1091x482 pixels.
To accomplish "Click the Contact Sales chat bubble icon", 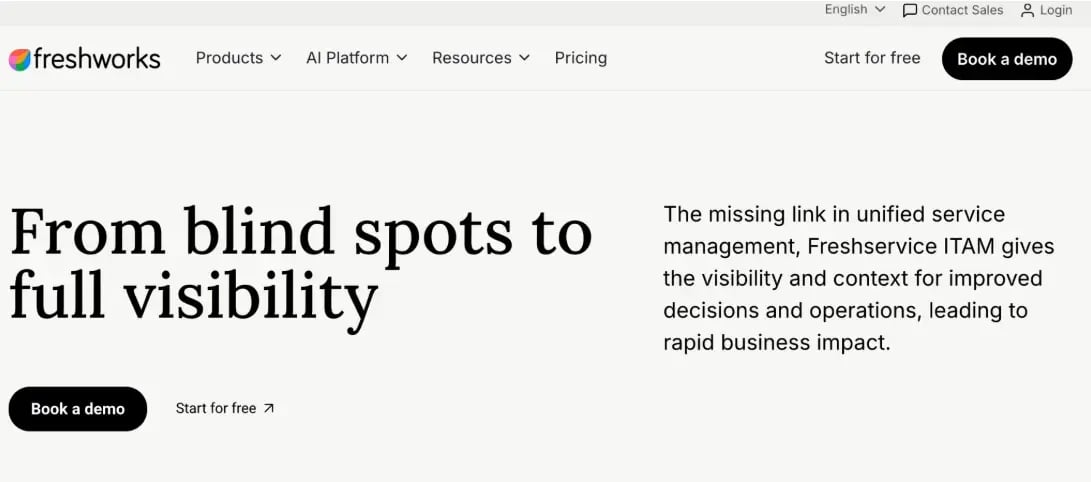I will [909, 10].
